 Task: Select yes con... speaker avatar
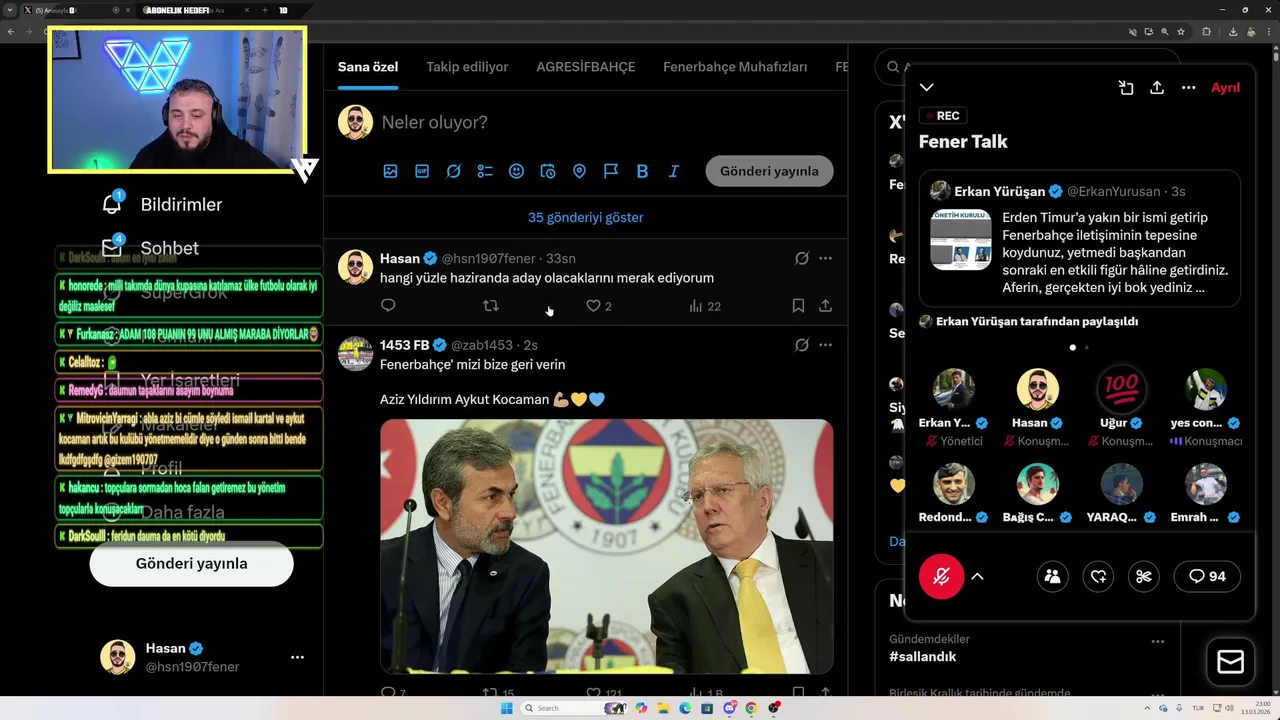pyautogui.click(x=1206, y=389)
